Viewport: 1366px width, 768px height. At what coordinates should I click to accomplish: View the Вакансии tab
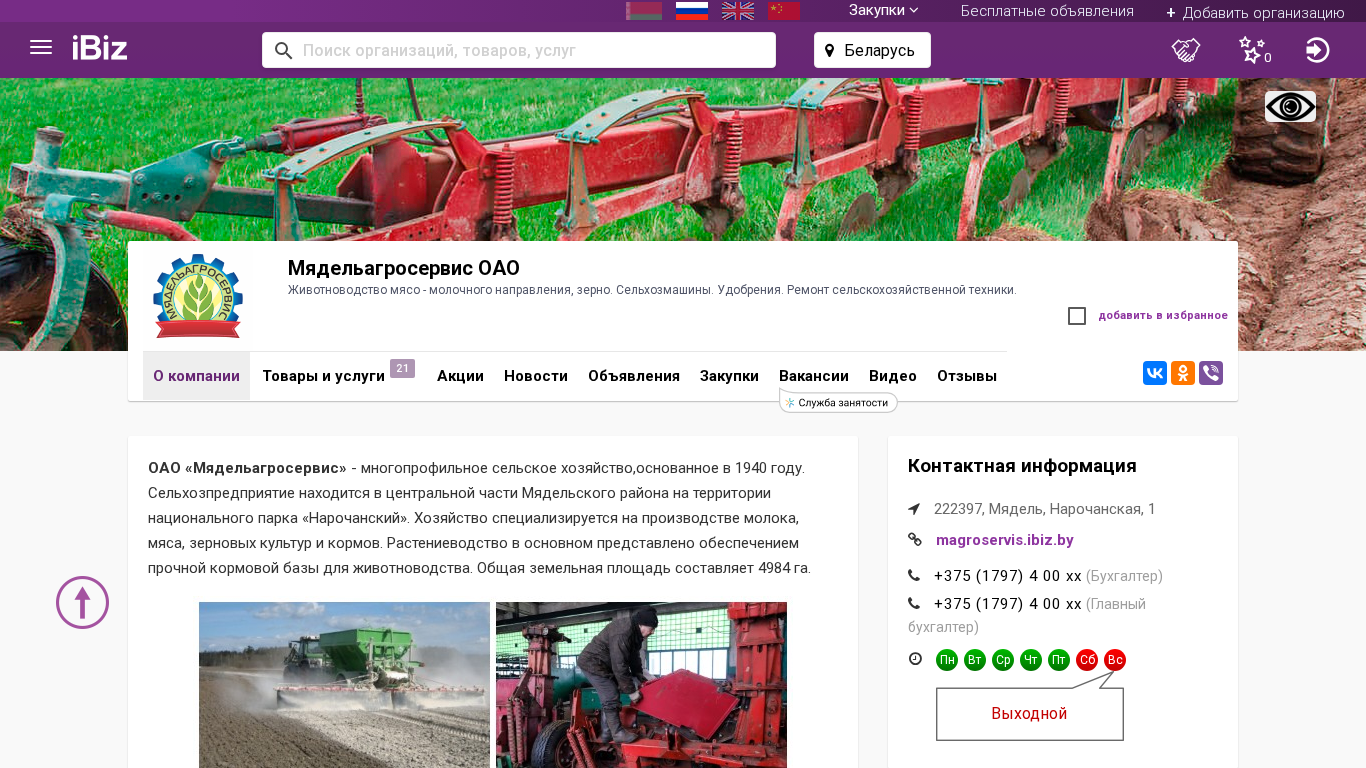coord(814,376)
